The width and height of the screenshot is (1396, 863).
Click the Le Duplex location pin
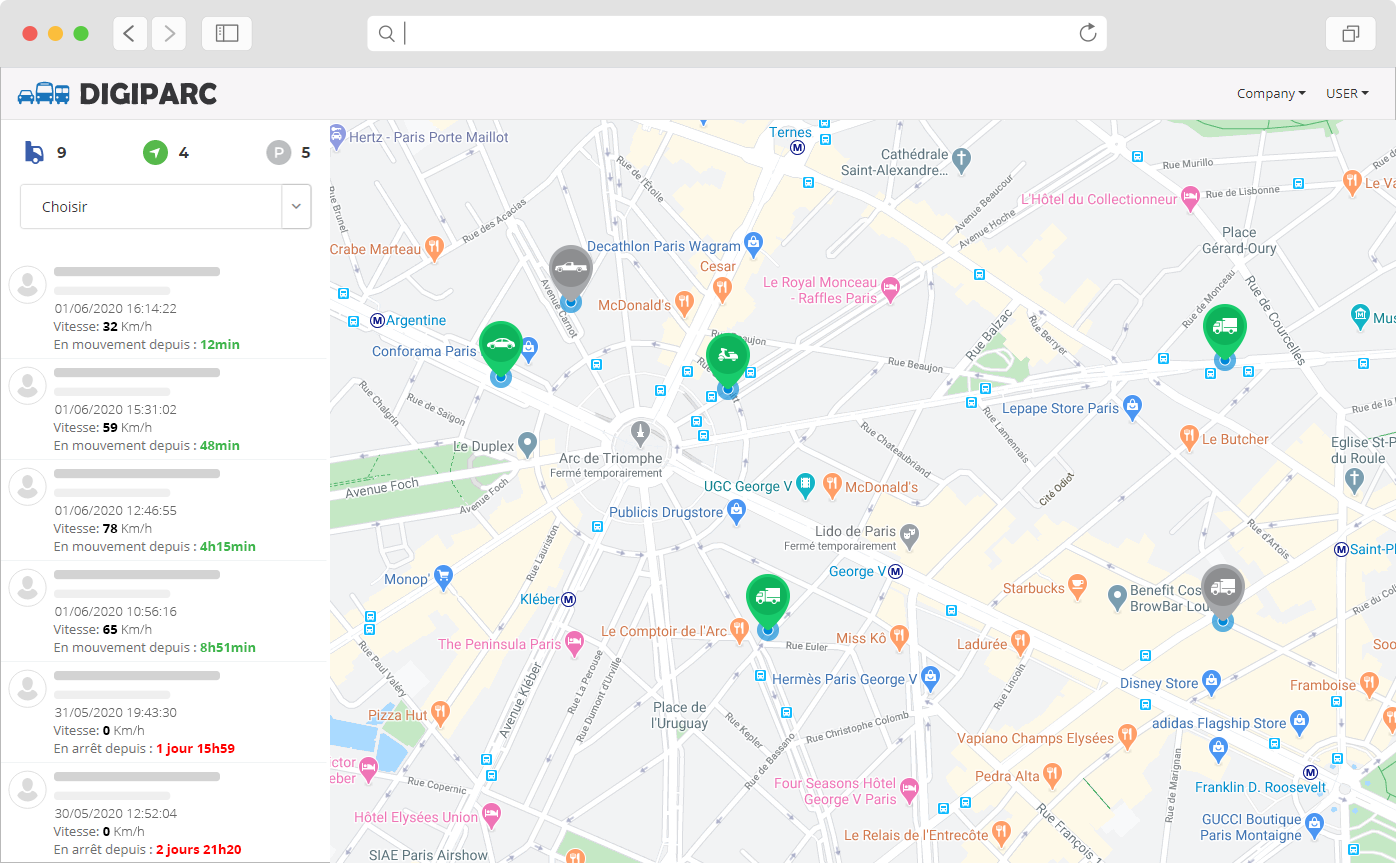pyautogui.click(x=527, y=444)
